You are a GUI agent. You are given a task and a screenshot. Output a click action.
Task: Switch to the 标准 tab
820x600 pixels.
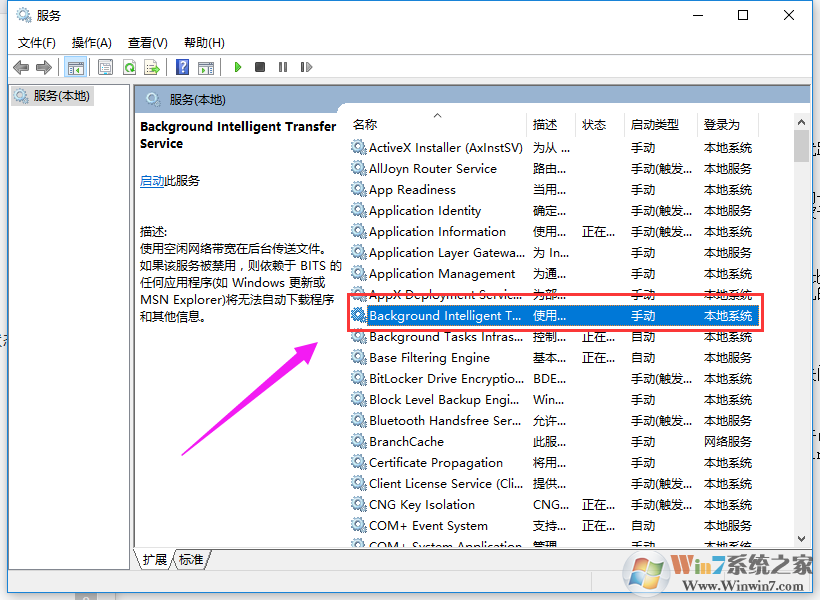[x=191, y=560]
